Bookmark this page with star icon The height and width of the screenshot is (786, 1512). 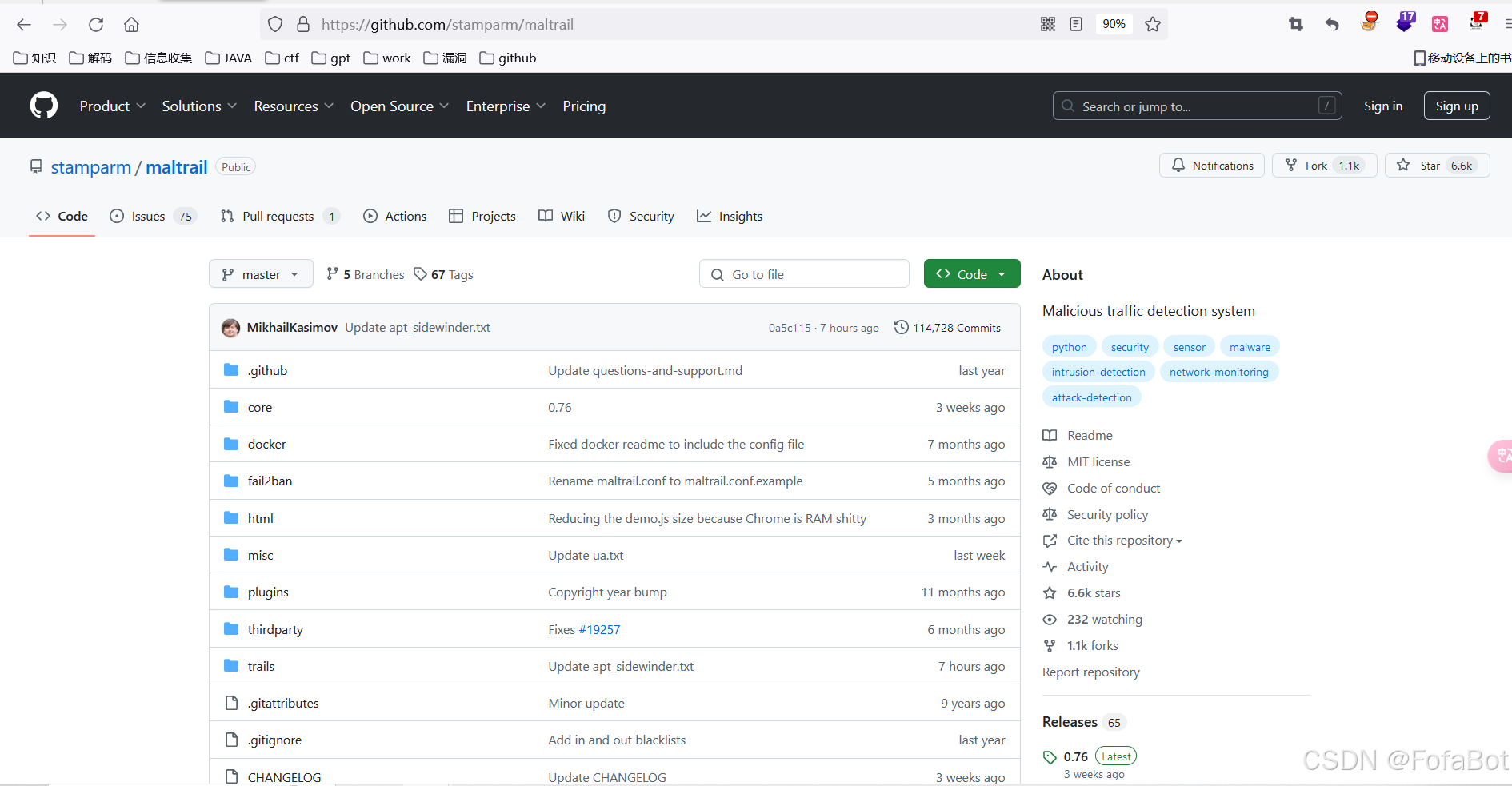[x=1153, y=24]
